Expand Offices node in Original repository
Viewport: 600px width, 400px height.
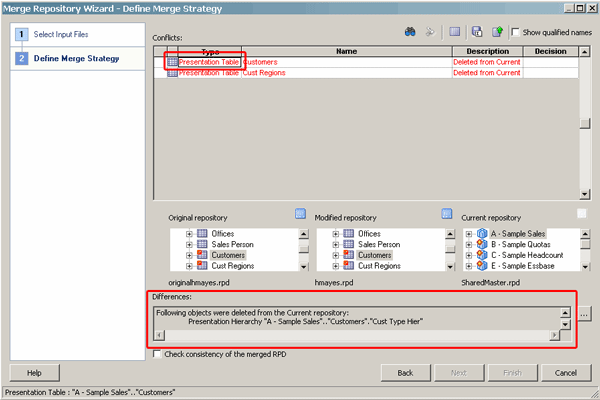click(189, 234)
